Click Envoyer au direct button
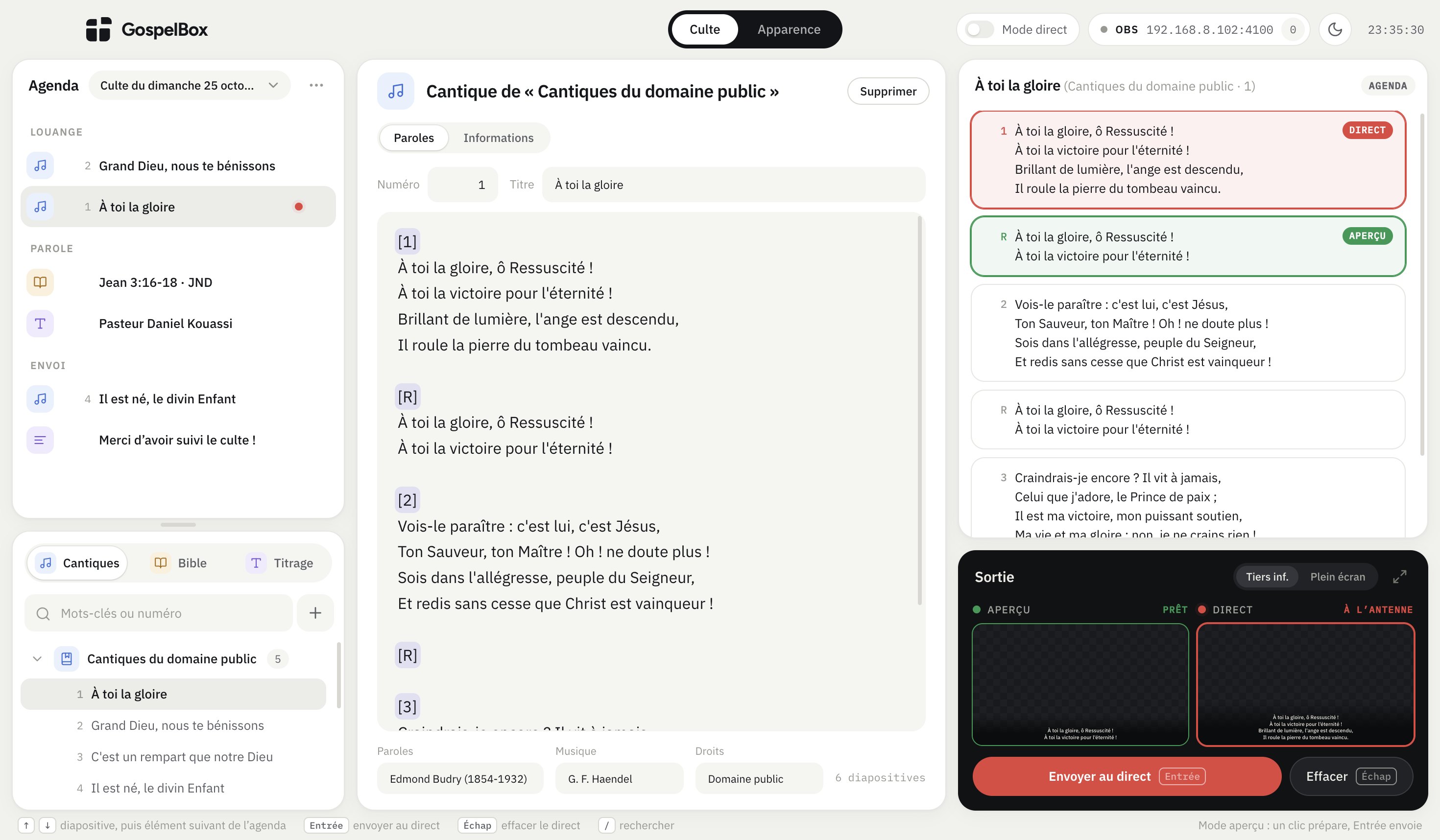Viewport: 1440px width, 840px height. coord(1127,776)
